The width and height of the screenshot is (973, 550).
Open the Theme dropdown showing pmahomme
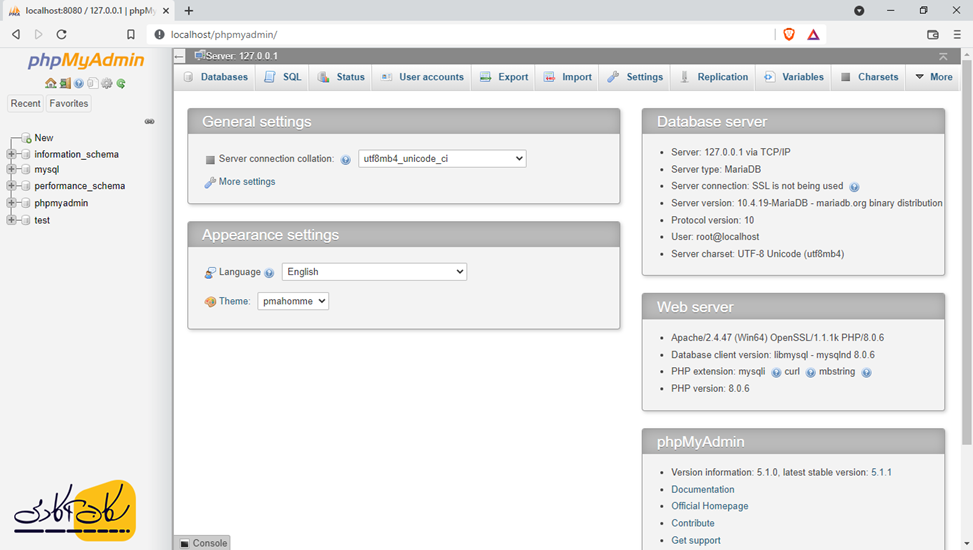pos(293,301)
